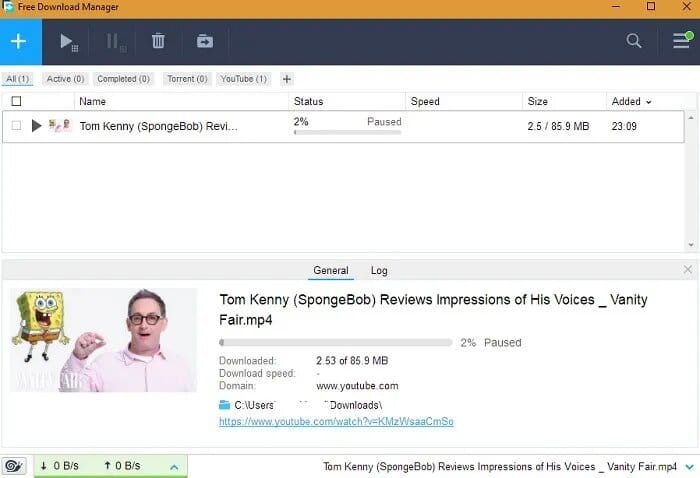Switch to the Log tab
This screenshot has height=478, width=700.
coord(379,270)
